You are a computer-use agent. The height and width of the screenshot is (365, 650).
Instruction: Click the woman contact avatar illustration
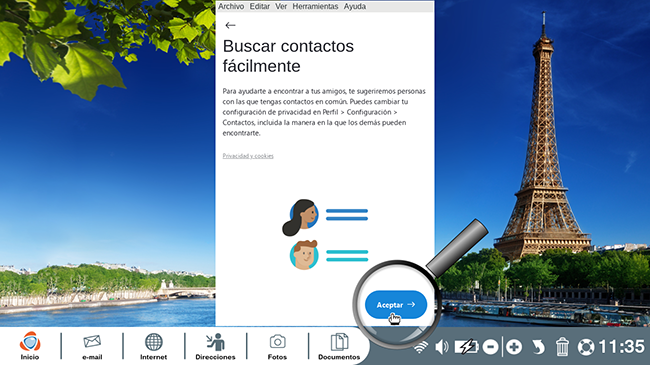[301, 217]
